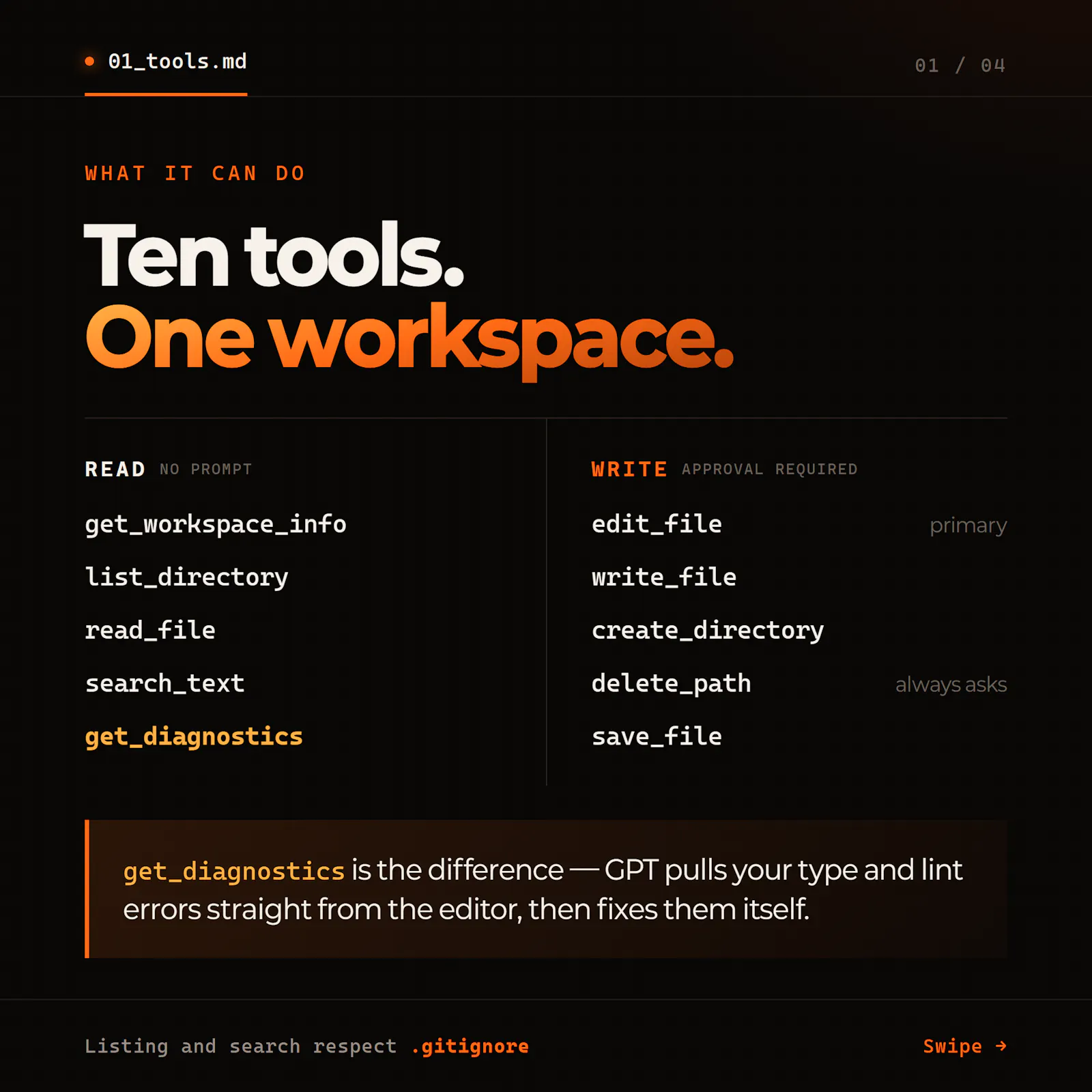Click the 'Listing and search respect' footer text
Viewport: 1092px width, 1092px height.
tap(241, 1046)
